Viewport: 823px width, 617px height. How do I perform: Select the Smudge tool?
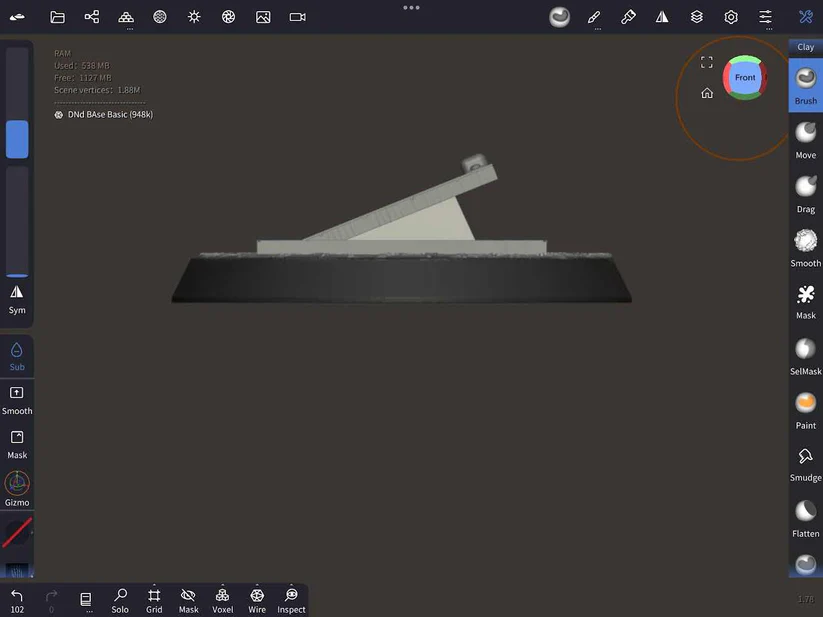pos(806,464)
